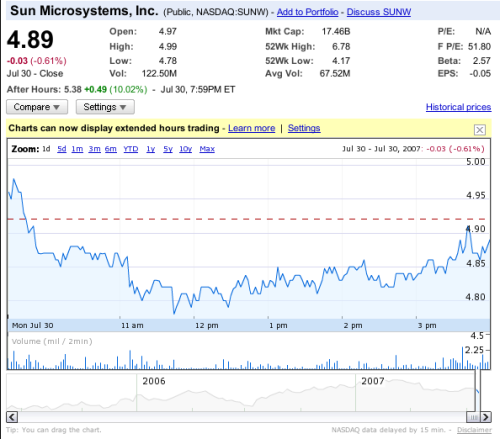Click the left scroll arrow under chart
This screenshot has height=439, width=500.
tap(12, 417)
